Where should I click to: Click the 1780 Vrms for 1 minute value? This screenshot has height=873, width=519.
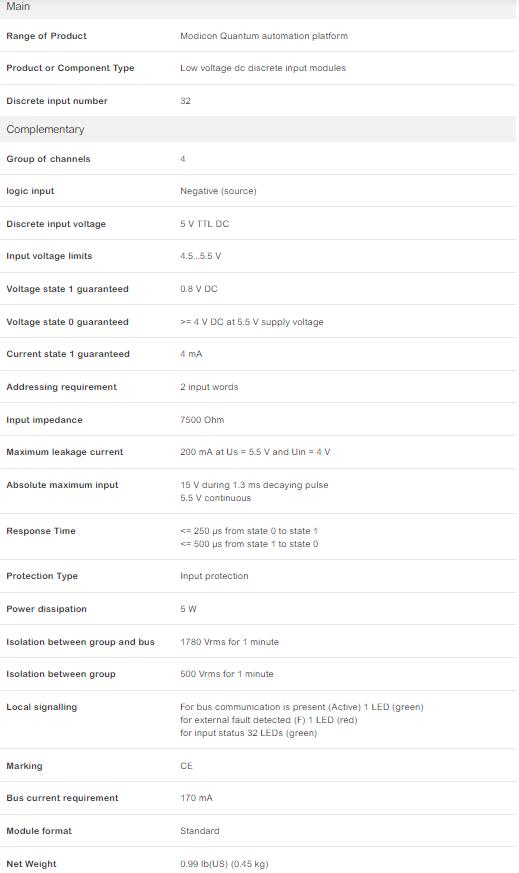tap(229, 642)
